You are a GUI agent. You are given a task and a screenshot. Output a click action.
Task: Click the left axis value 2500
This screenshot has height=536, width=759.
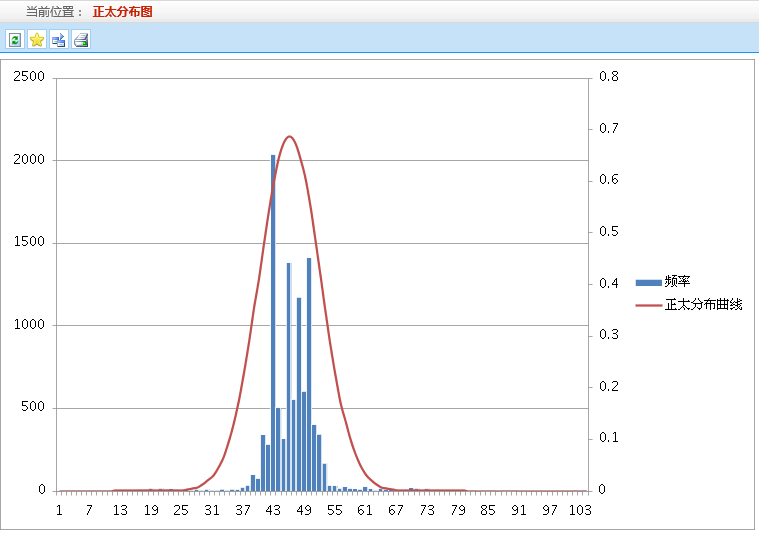click(x=29, y=77)
